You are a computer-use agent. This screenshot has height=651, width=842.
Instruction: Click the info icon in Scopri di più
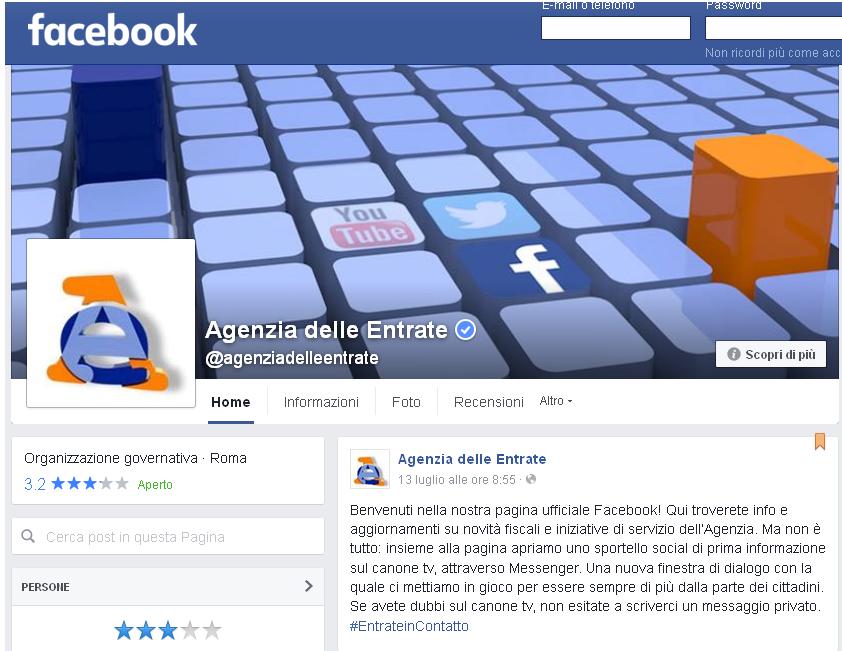point(733,354)
